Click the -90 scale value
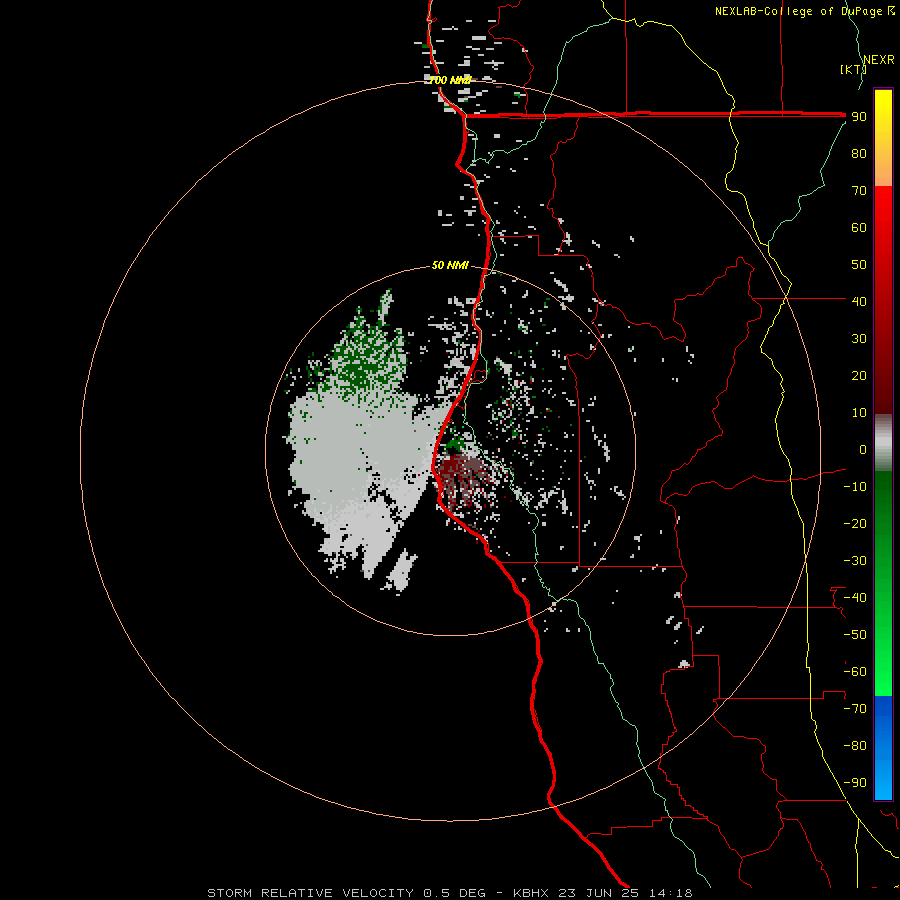Image resolution: width=900 pixels, height=900 pixels. point(855,782)
